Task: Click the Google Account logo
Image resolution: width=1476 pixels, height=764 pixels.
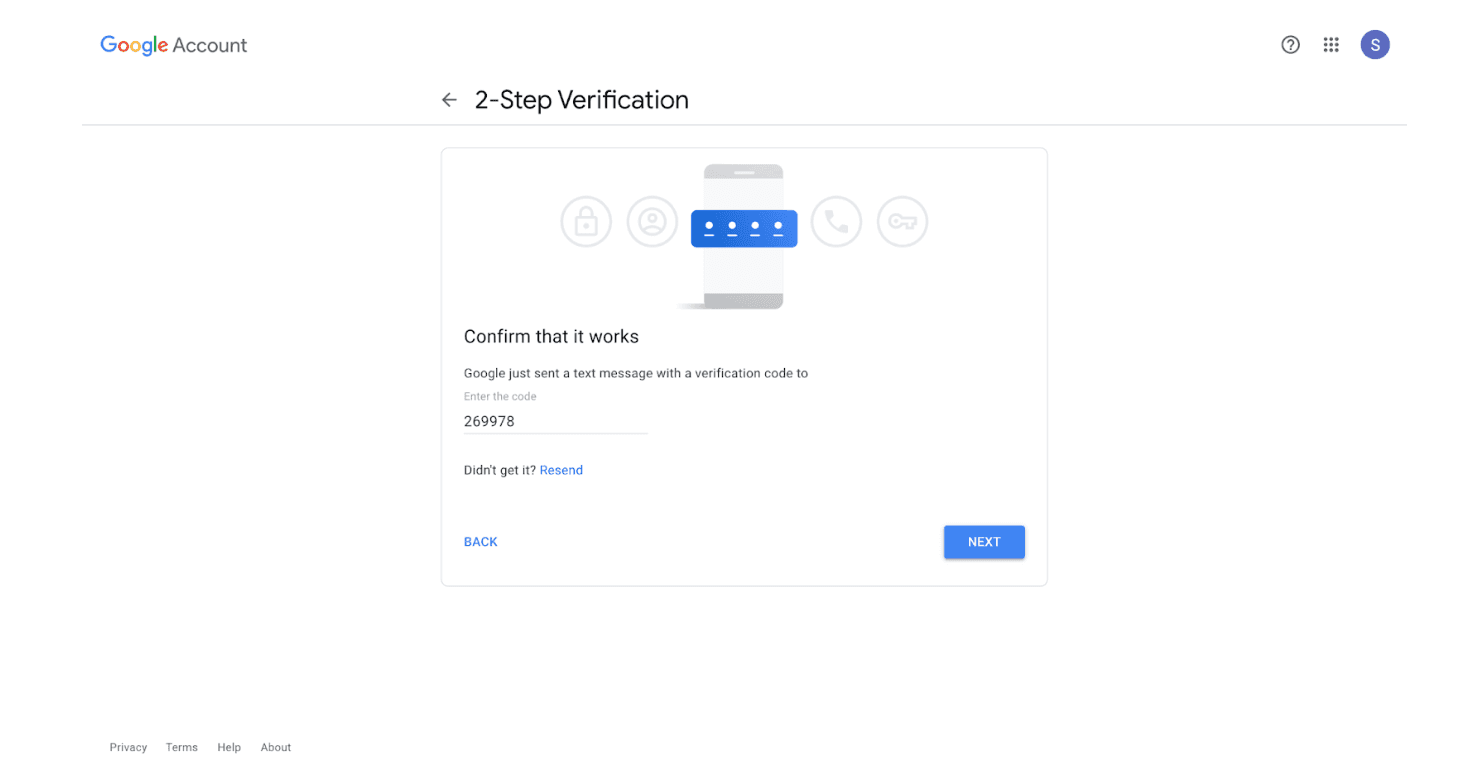Action: tap(173, 45)
